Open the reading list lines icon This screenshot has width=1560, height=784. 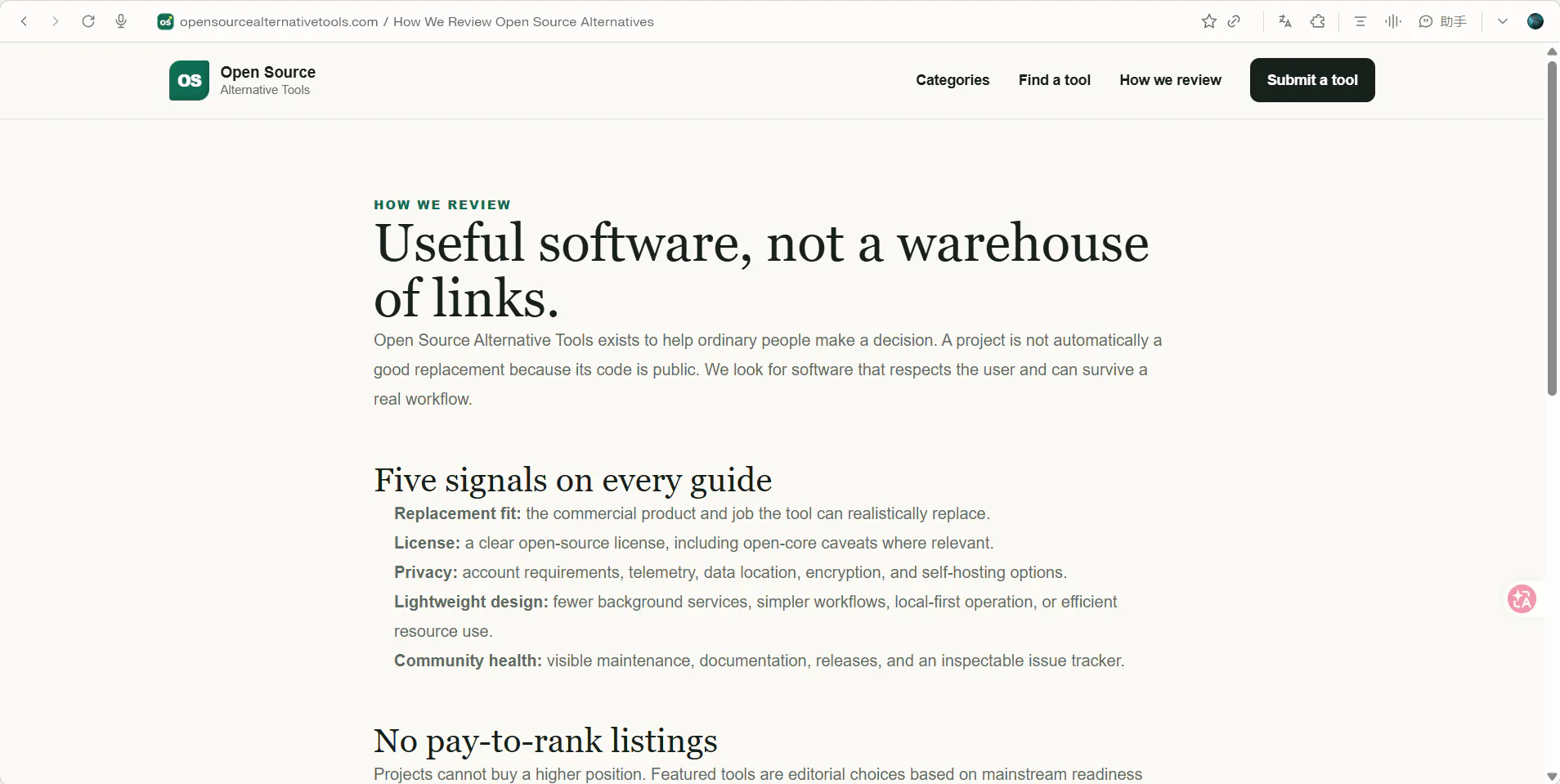1361,21
